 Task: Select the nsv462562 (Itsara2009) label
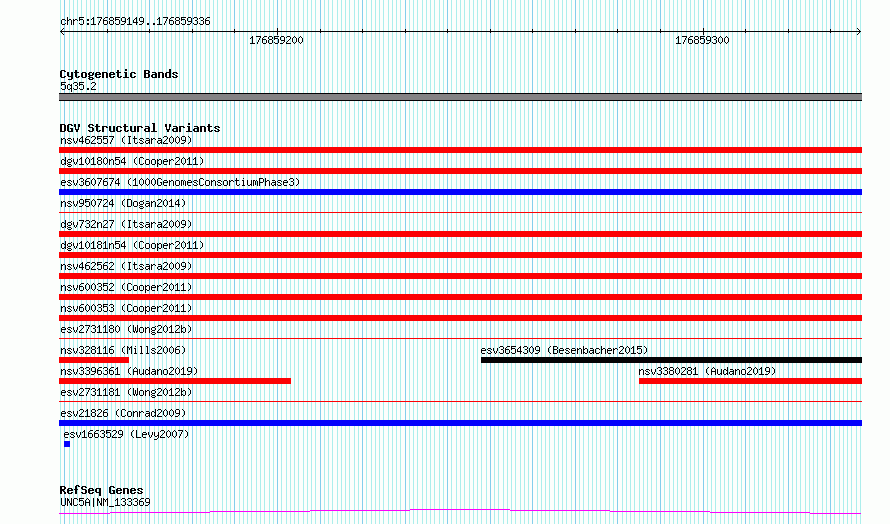(126, 266)
